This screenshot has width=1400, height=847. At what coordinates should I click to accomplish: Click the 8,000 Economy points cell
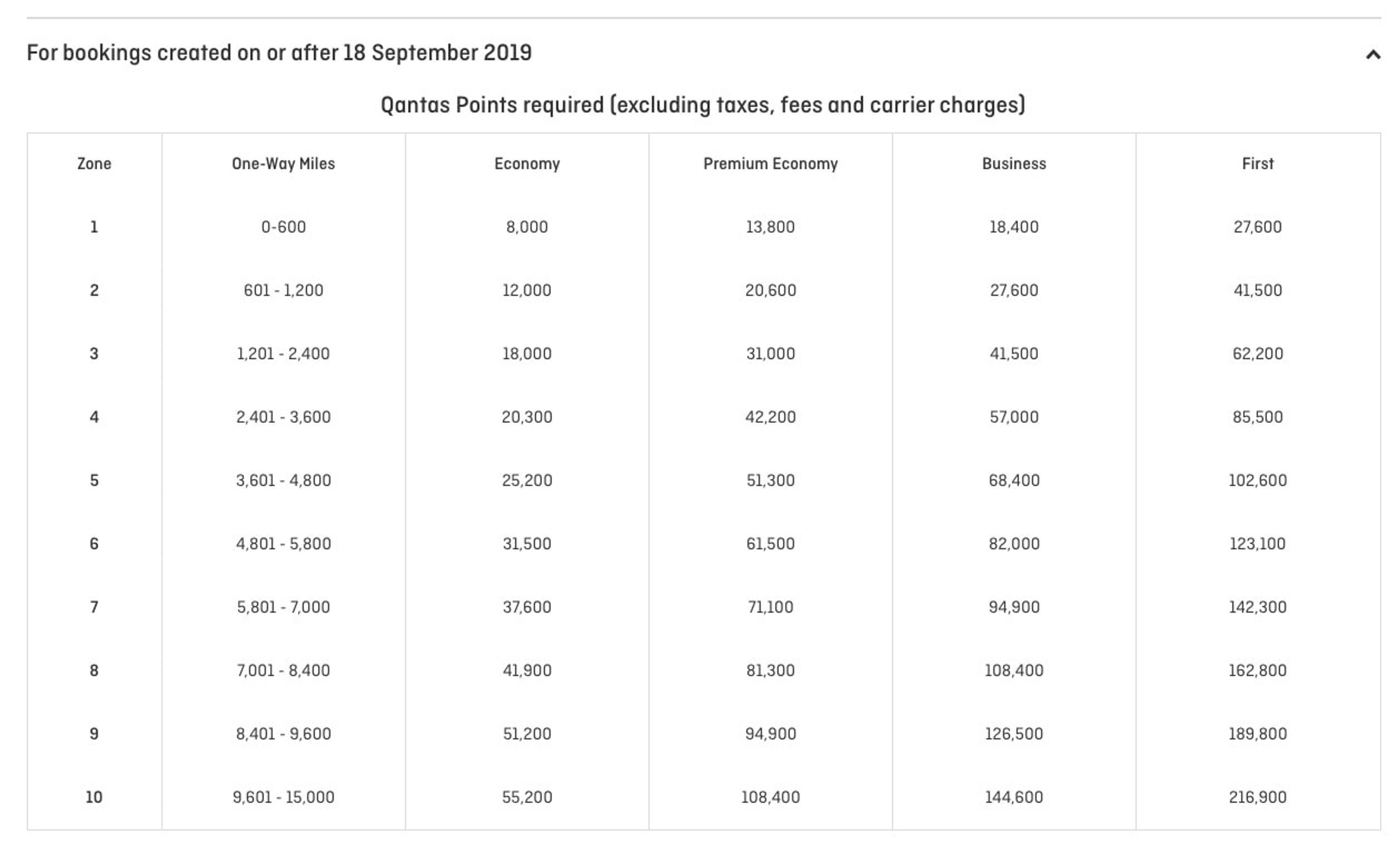tap(527, 227)
